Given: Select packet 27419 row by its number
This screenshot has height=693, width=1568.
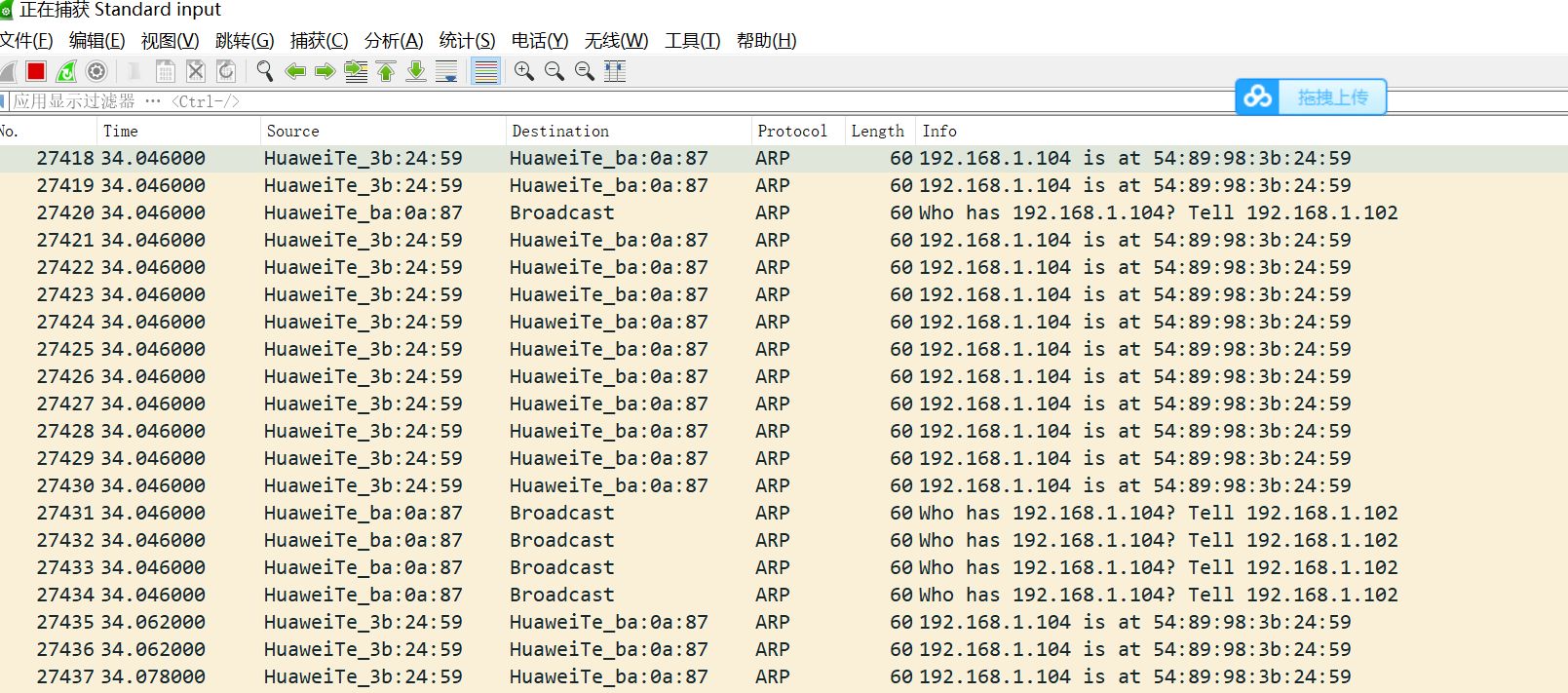Looking at the screenshot, I should [65, 185].
